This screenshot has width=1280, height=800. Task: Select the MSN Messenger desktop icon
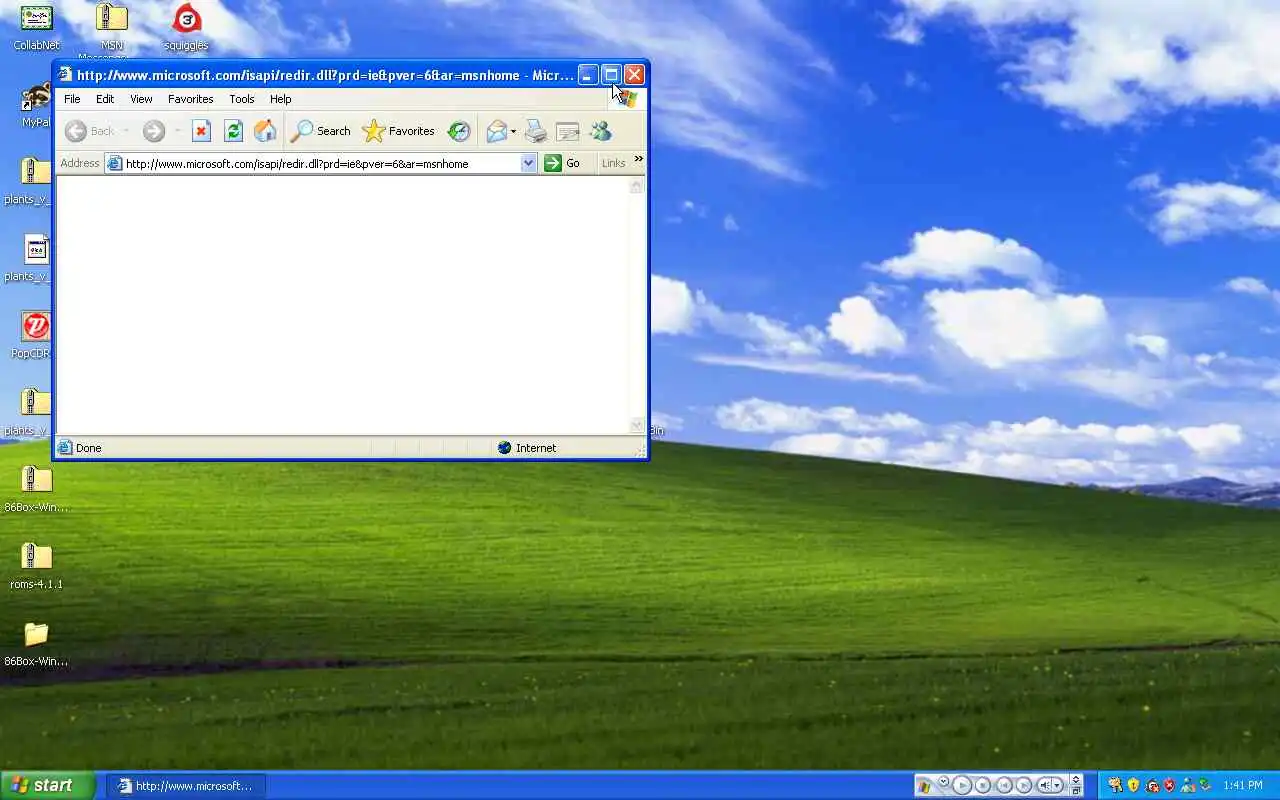pos(112,27)
